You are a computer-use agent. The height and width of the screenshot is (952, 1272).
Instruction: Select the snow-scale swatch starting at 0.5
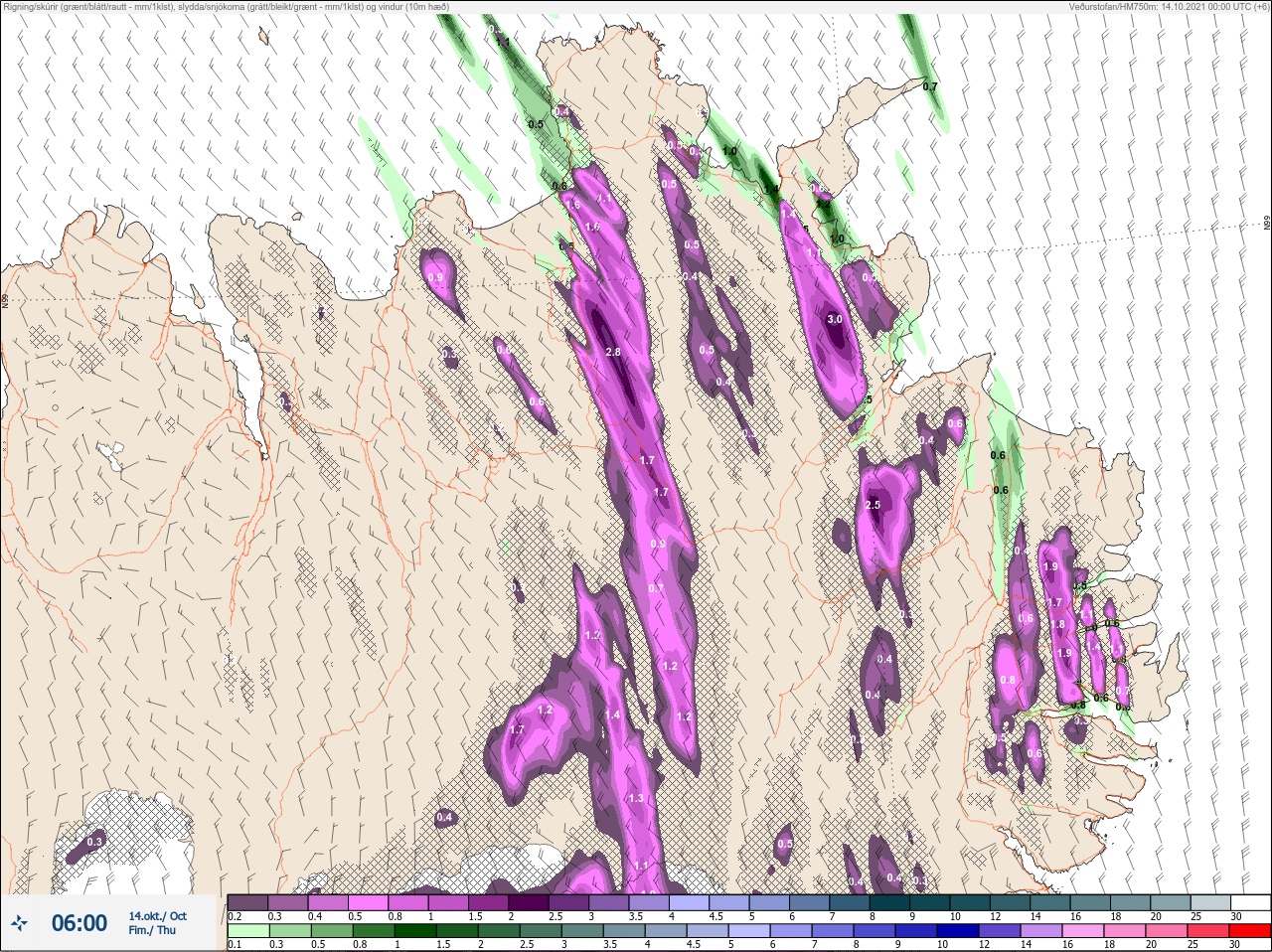click(369, 902)
